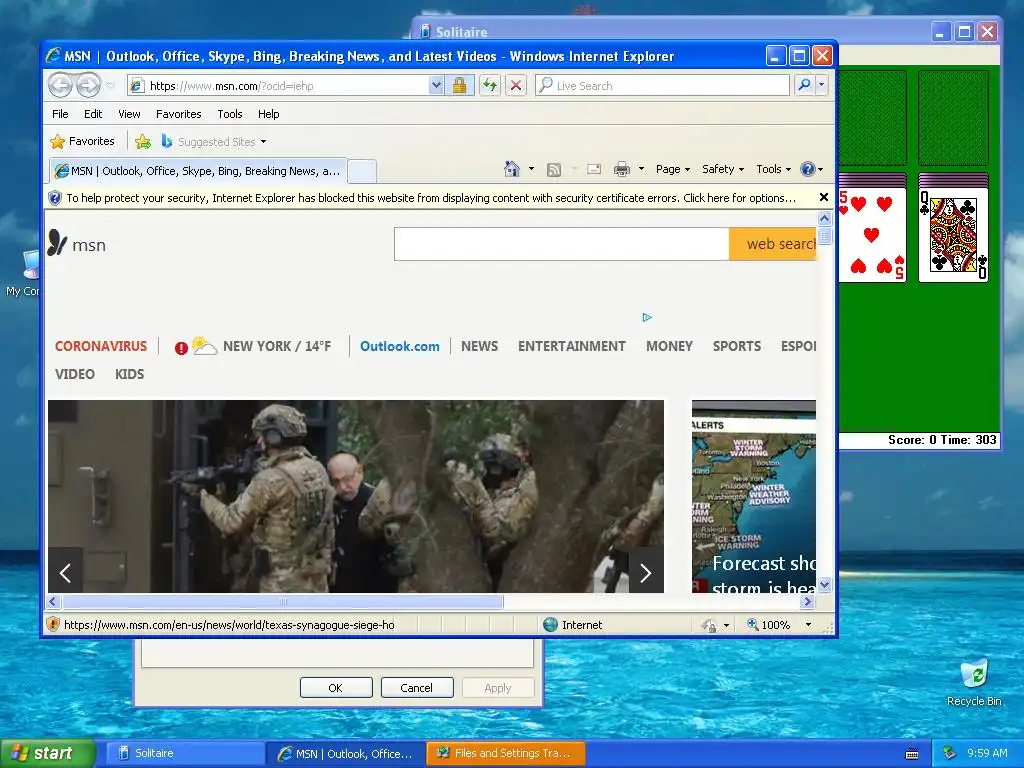Open search provider dropdown arrow

(822, 85)
